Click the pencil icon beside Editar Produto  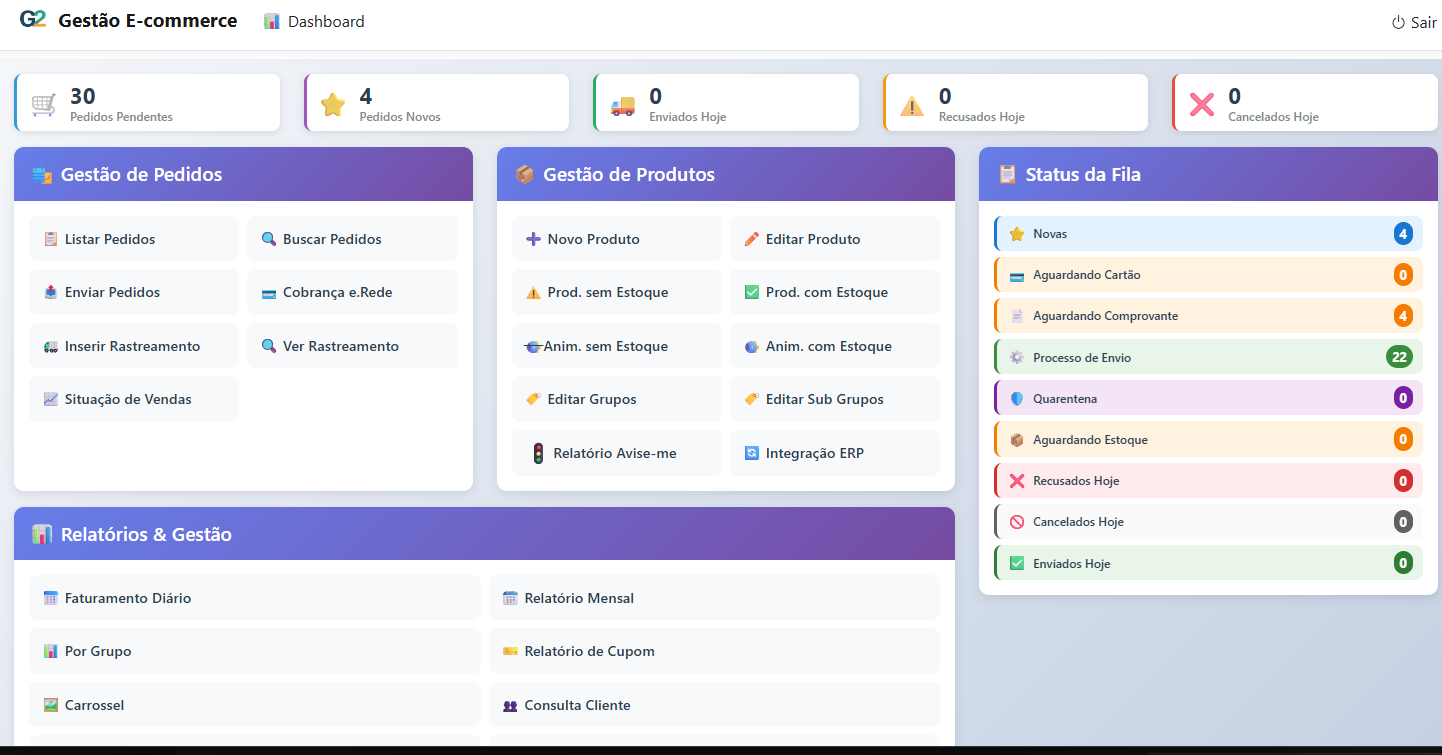point(752,239)
